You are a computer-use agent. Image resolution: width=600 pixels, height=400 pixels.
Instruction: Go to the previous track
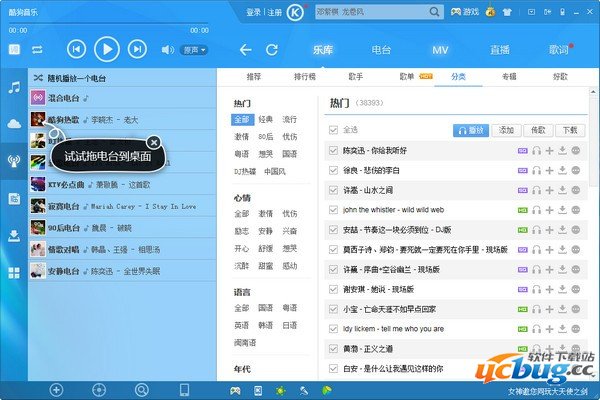point(76,49)
